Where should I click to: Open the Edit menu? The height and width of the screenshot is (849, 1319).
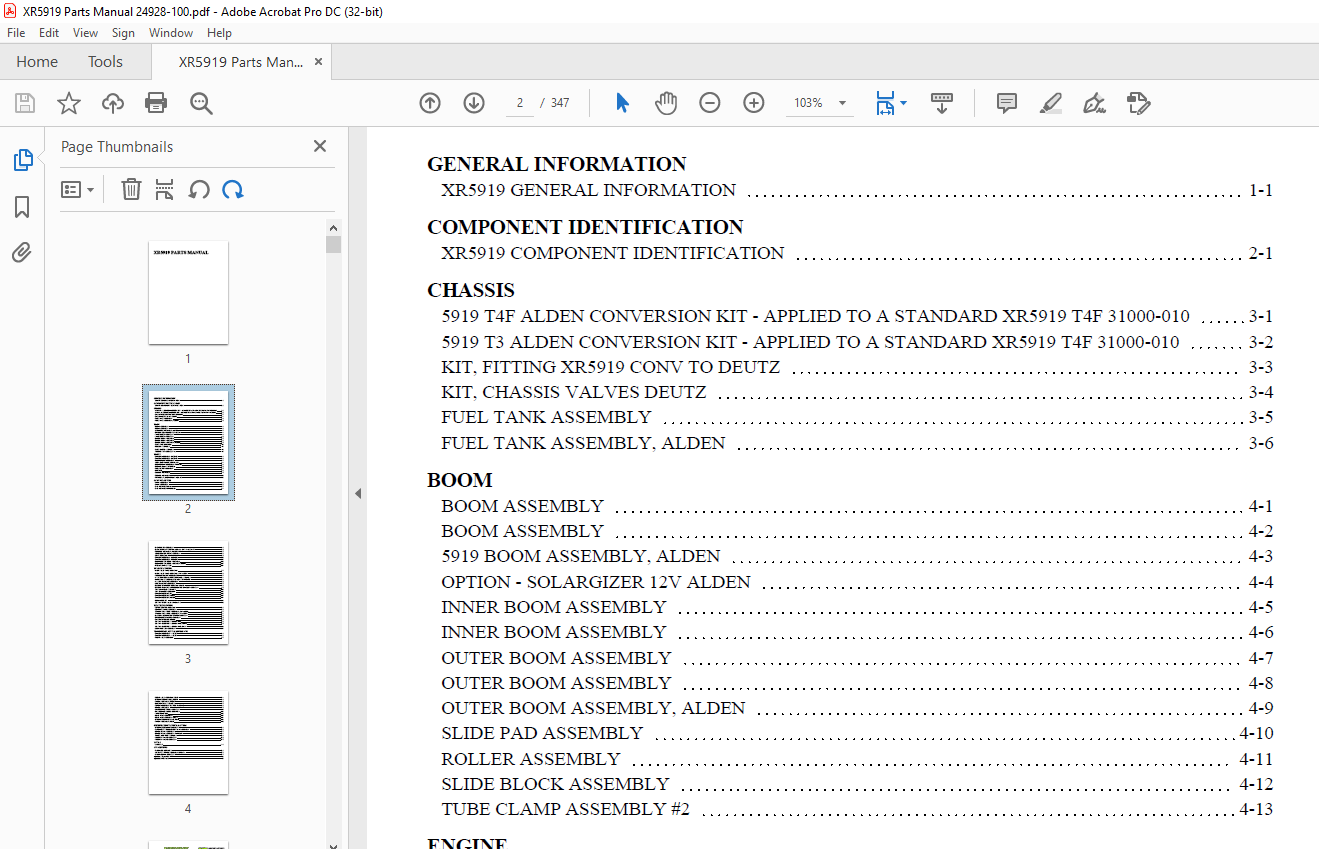pyautogui.click(x=49, y=33)
